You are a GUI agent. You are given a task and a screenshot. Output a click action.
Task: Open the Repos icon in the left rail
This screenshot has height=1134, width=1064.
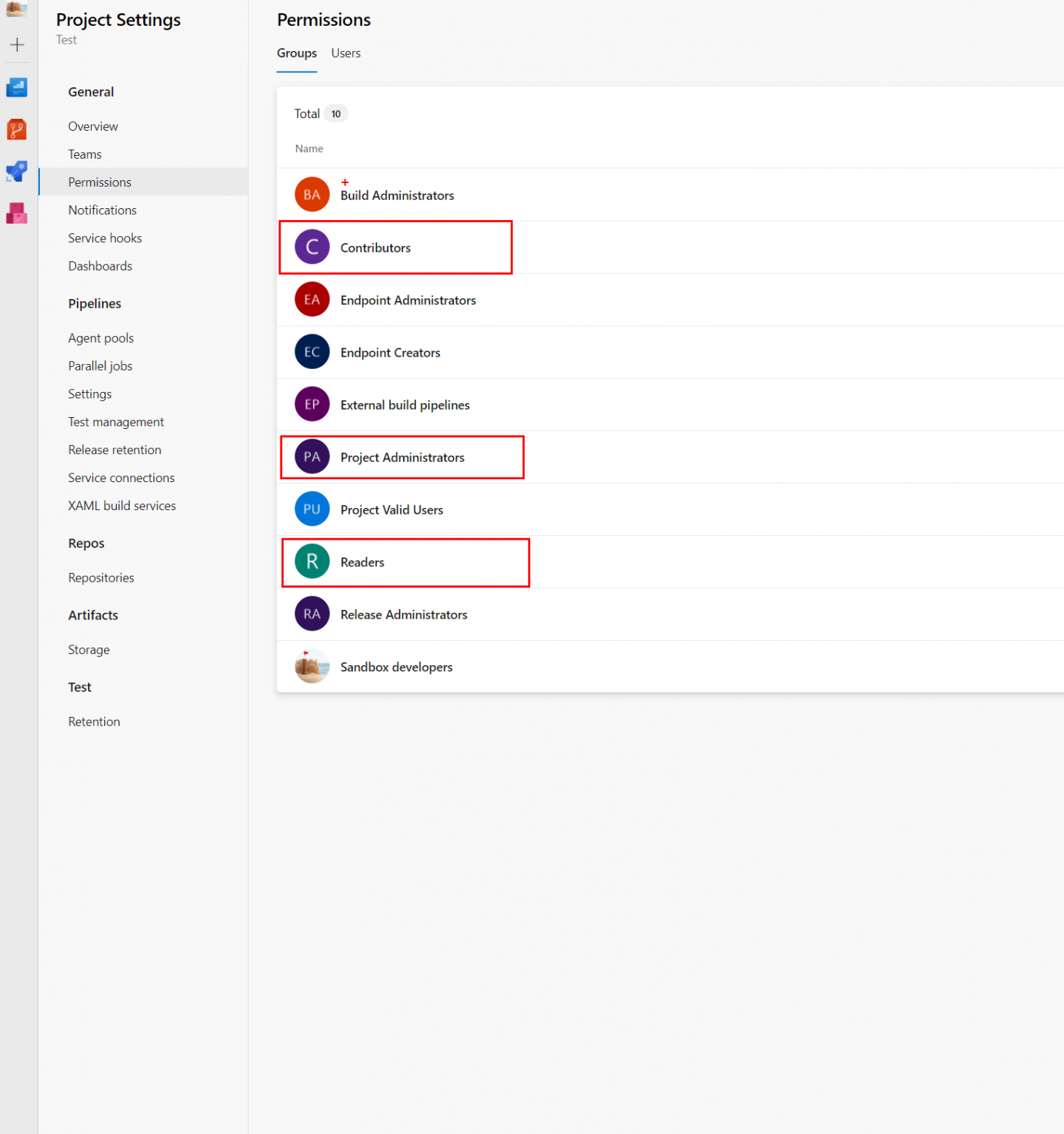tap(16, 130)
